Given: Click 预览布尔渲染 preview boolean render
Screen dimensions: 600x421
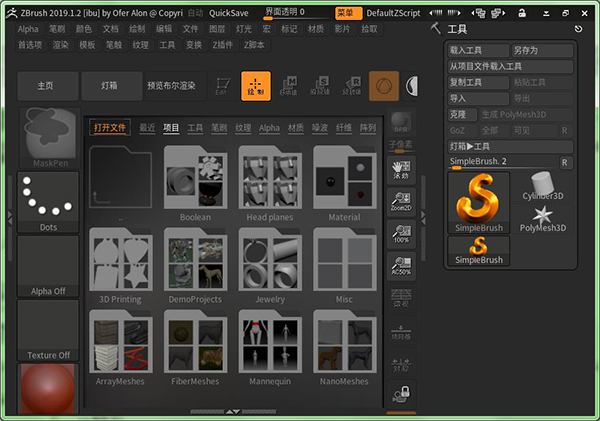Looking at the screenshot, I should click(176, 86).
